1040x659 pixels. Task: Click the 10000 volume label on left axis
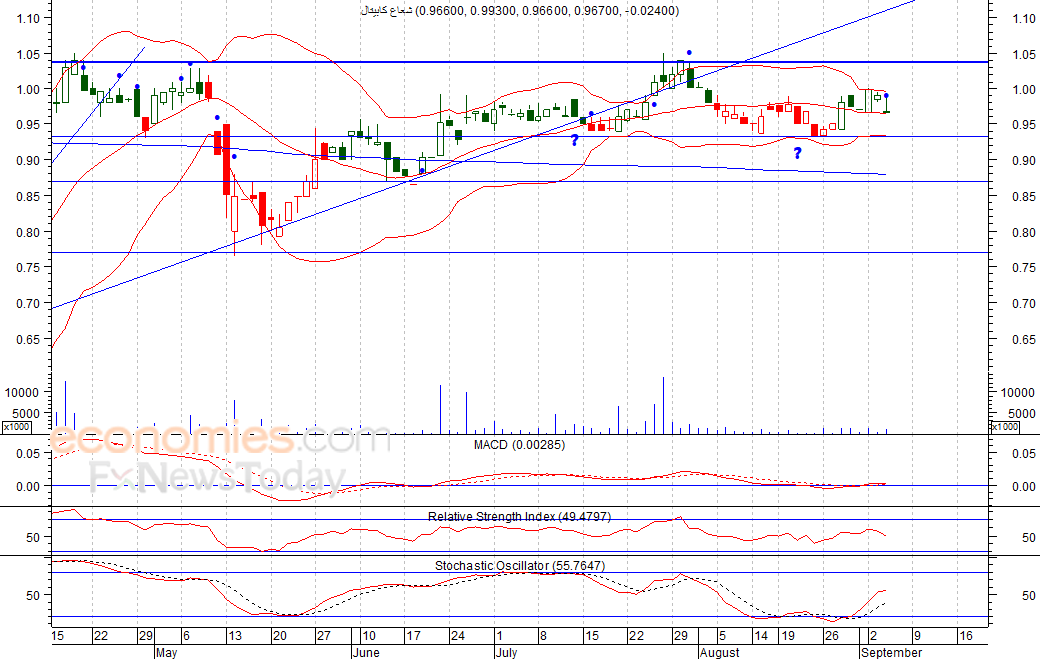(x=22, y=392)
